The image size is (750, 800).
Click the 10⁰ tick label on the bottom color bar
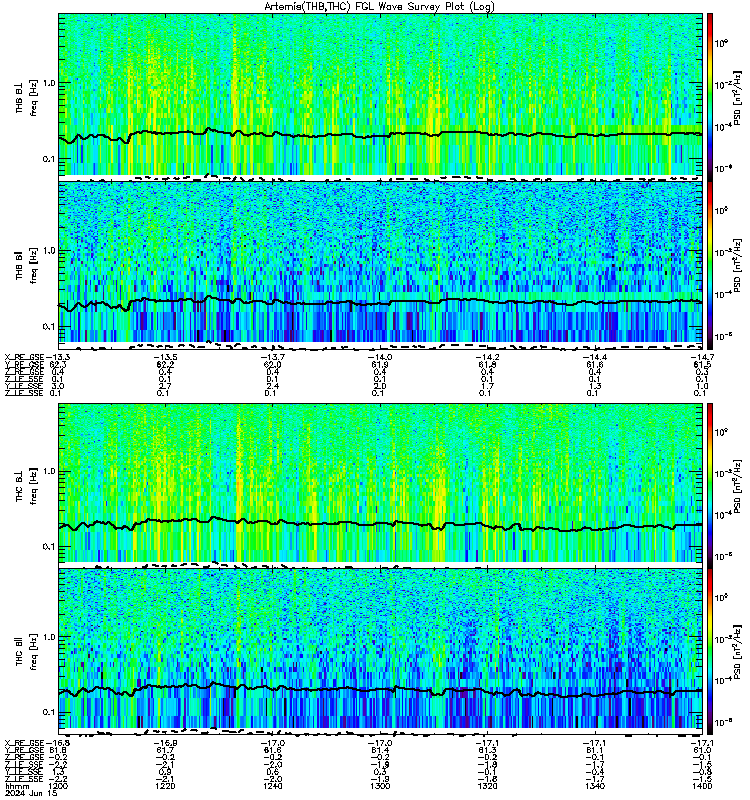721,597
